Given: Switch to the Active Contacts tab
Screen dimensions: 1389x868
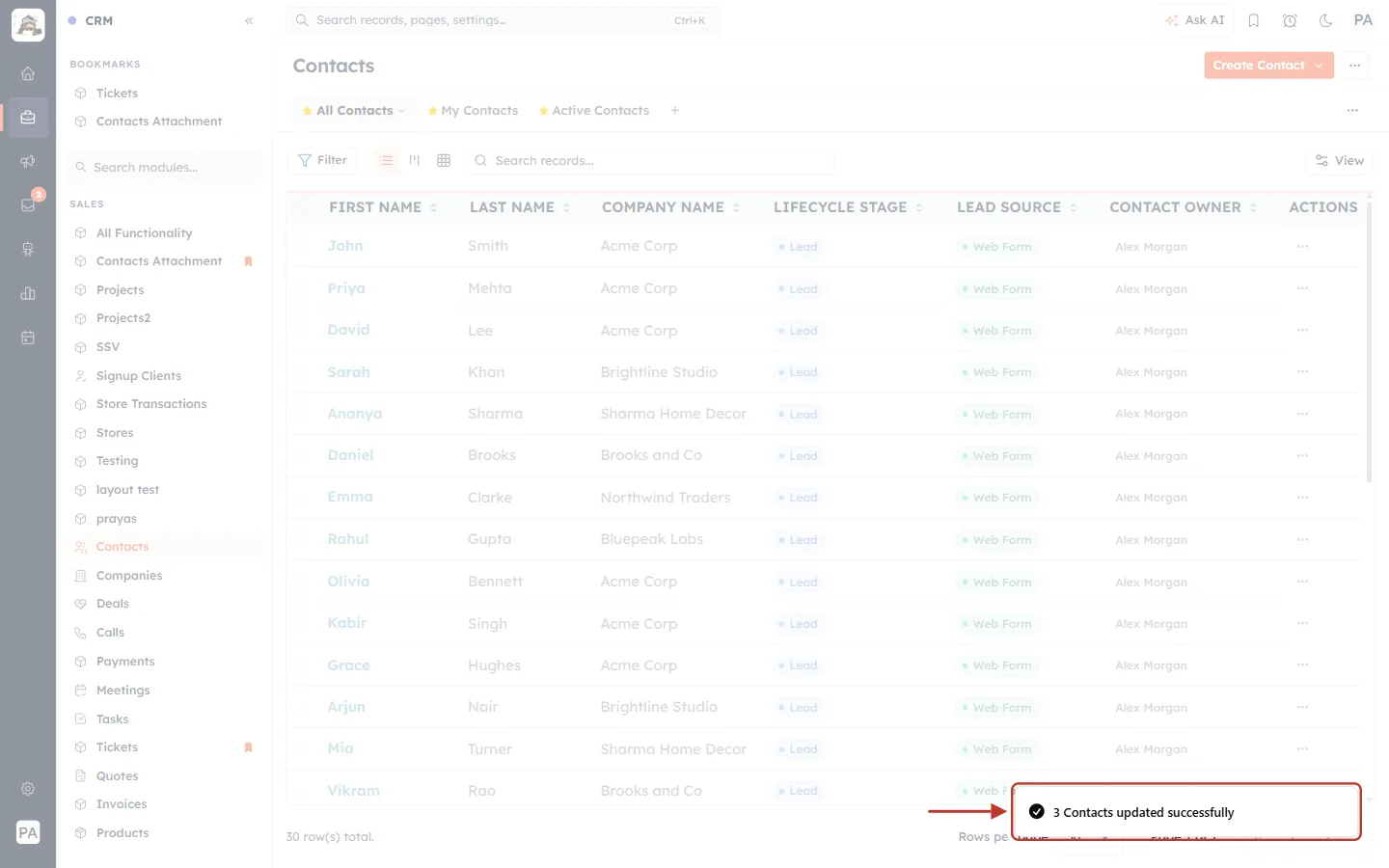Looking at the screenshot, I should coord(593,111).
